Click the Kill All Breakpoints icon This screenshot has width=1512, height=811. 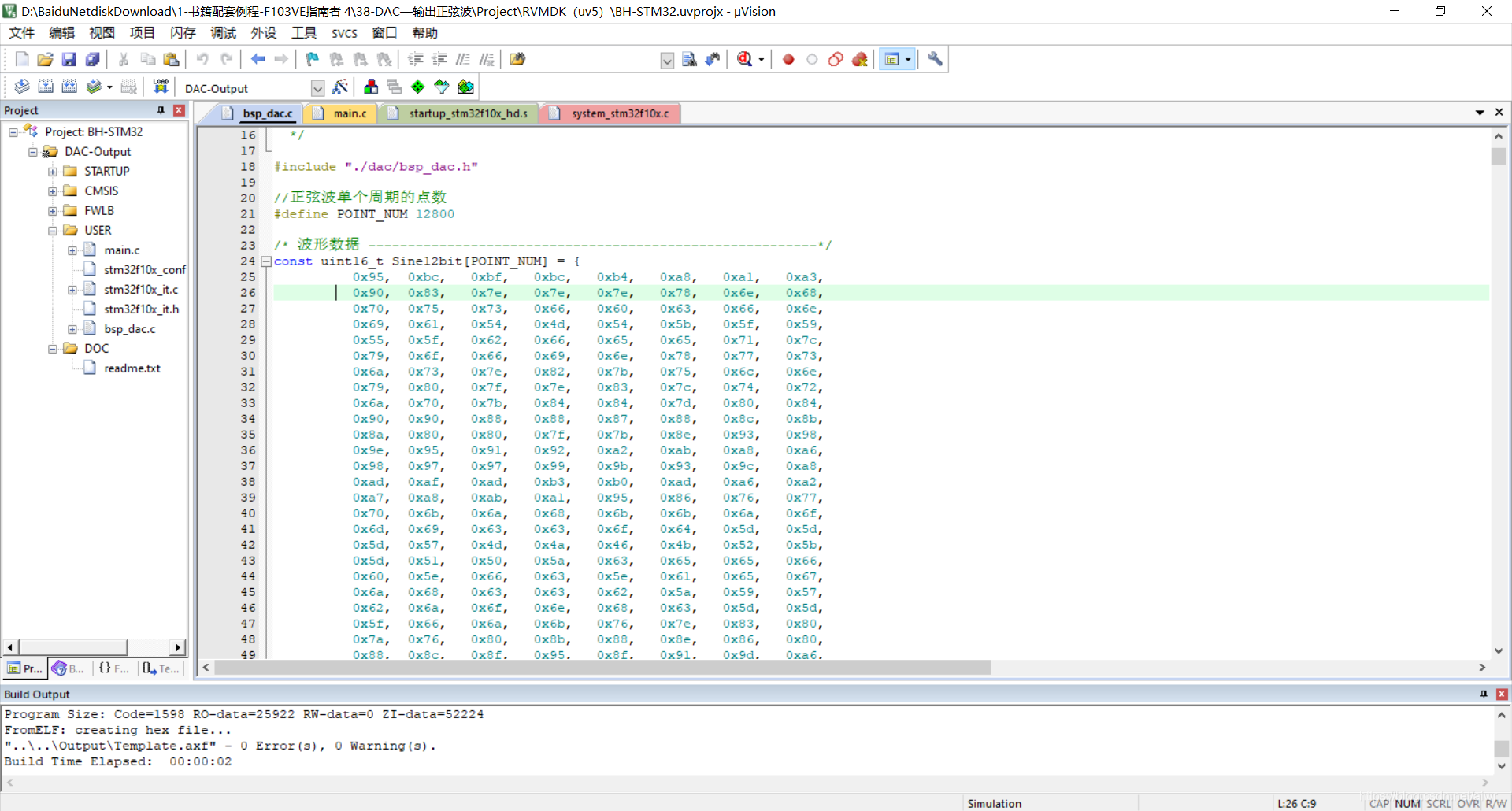859,59
